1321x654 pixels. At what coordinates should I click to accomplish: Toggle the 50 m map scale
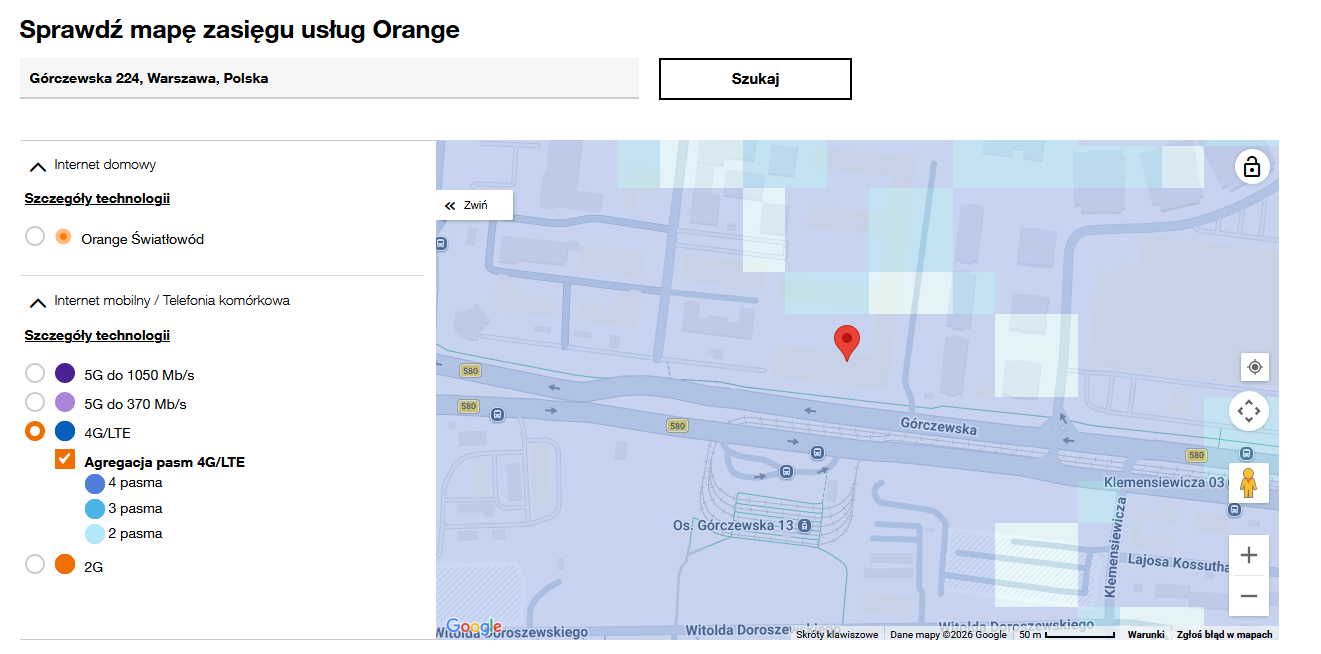[x=1067, y=634]
